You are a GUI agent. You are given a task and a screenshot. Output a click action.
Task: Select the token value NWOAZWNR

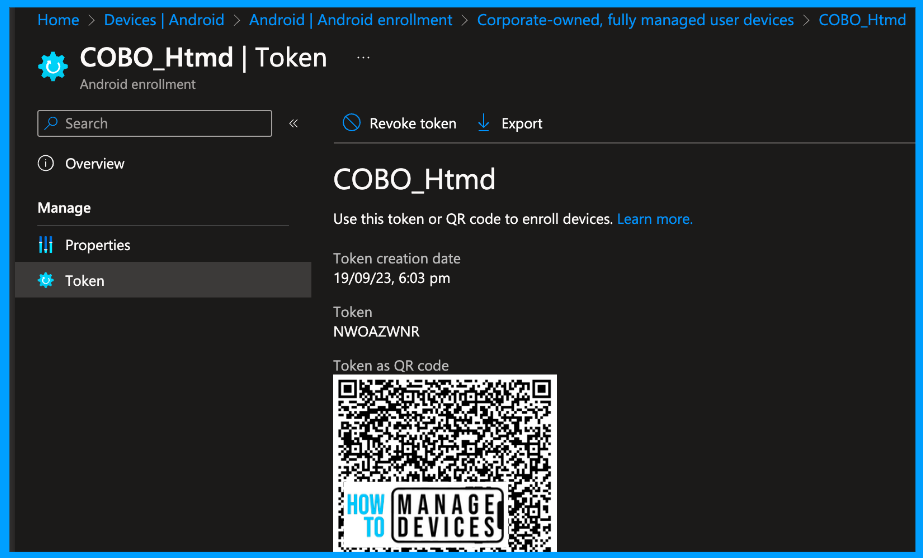[376, 331]
